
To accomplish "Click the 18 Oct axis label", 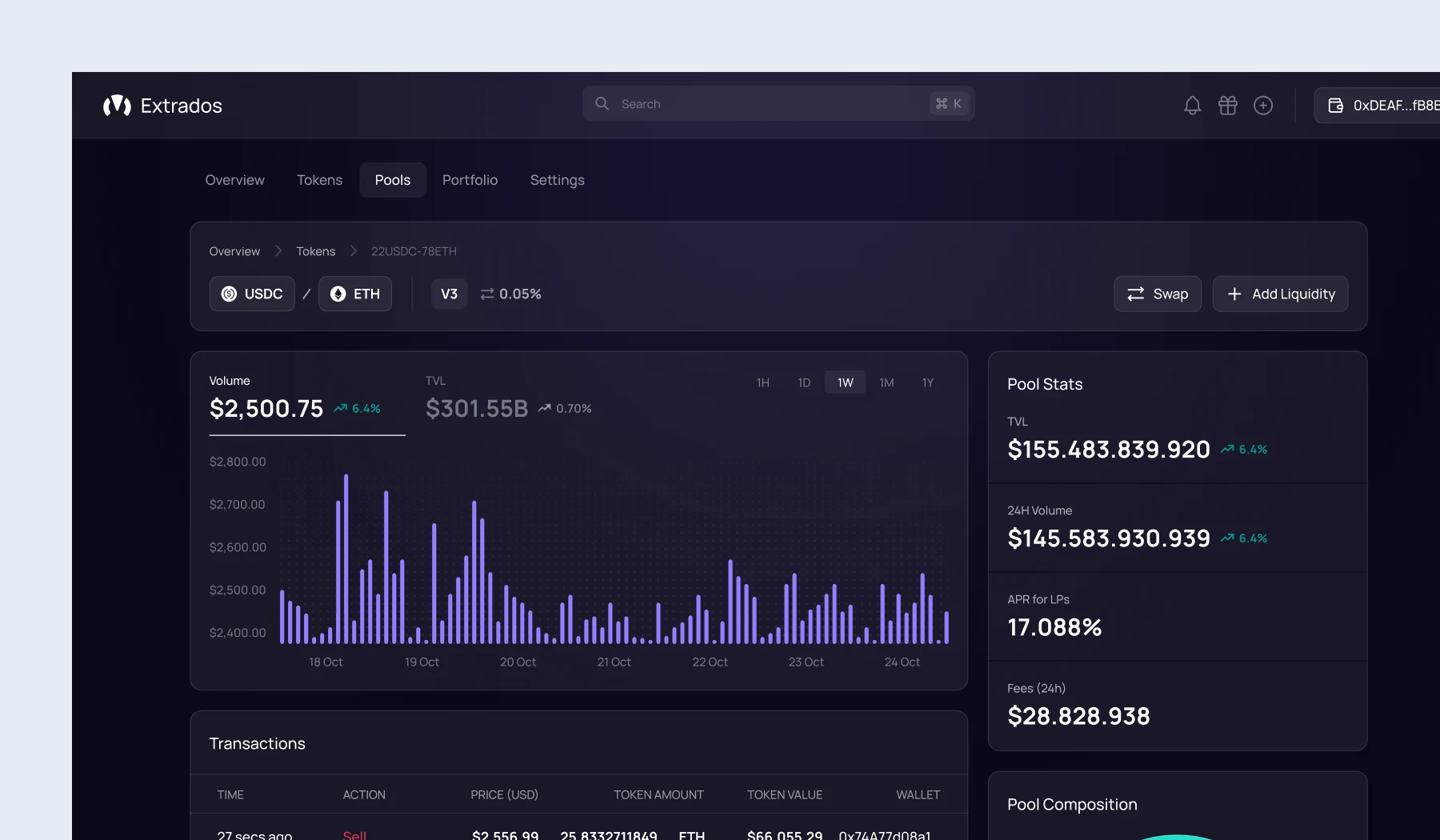I will (x=326, y=662).
